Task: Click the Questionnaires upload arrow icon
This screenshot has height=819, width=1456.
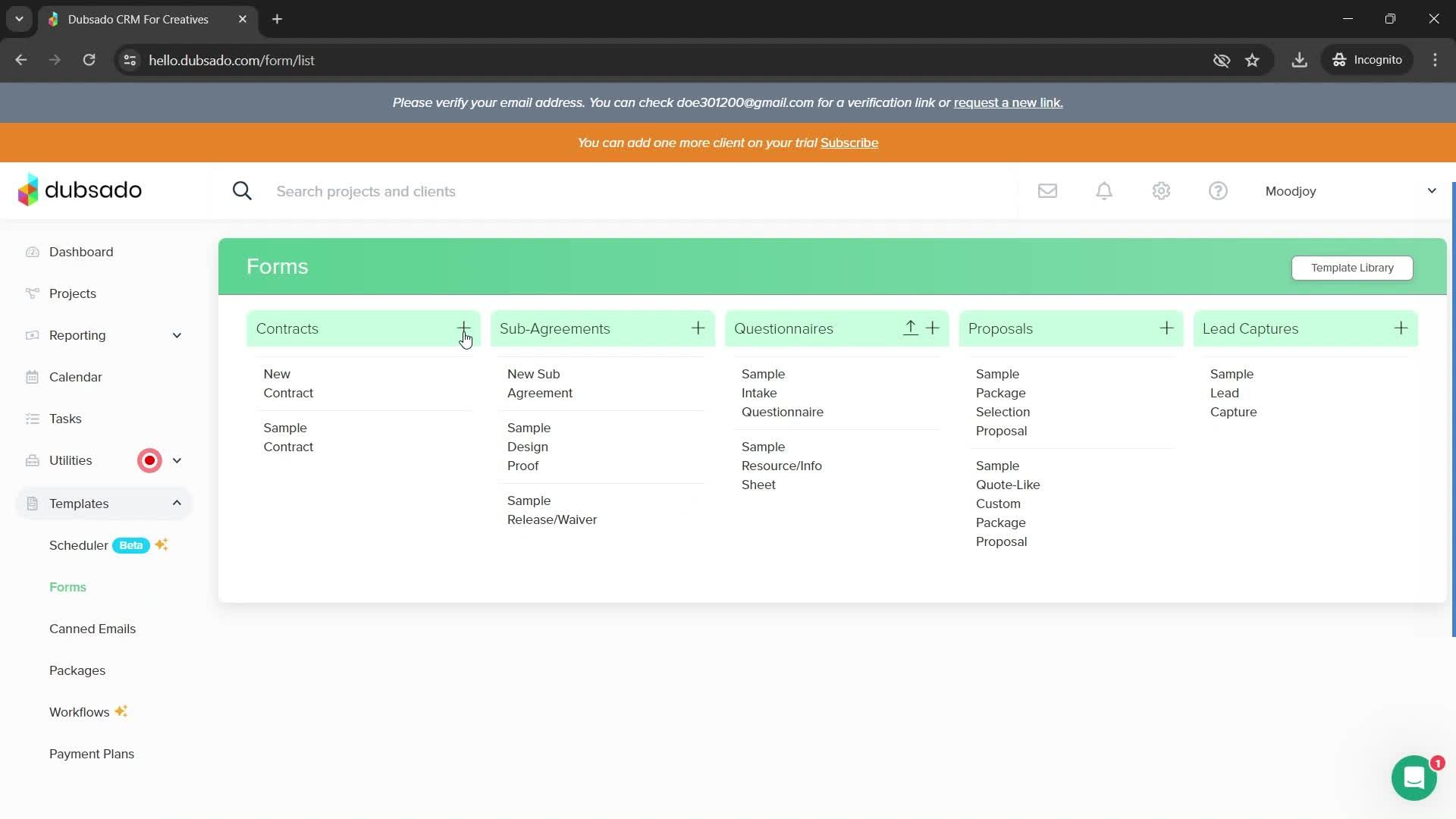Action: point(910,328)
